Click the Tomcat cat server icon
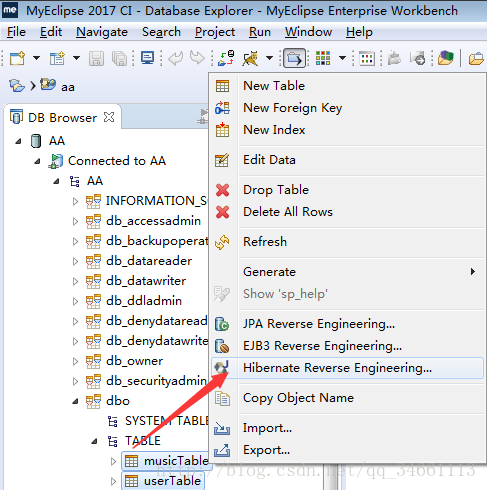487x490 pixels. [250, 58]
